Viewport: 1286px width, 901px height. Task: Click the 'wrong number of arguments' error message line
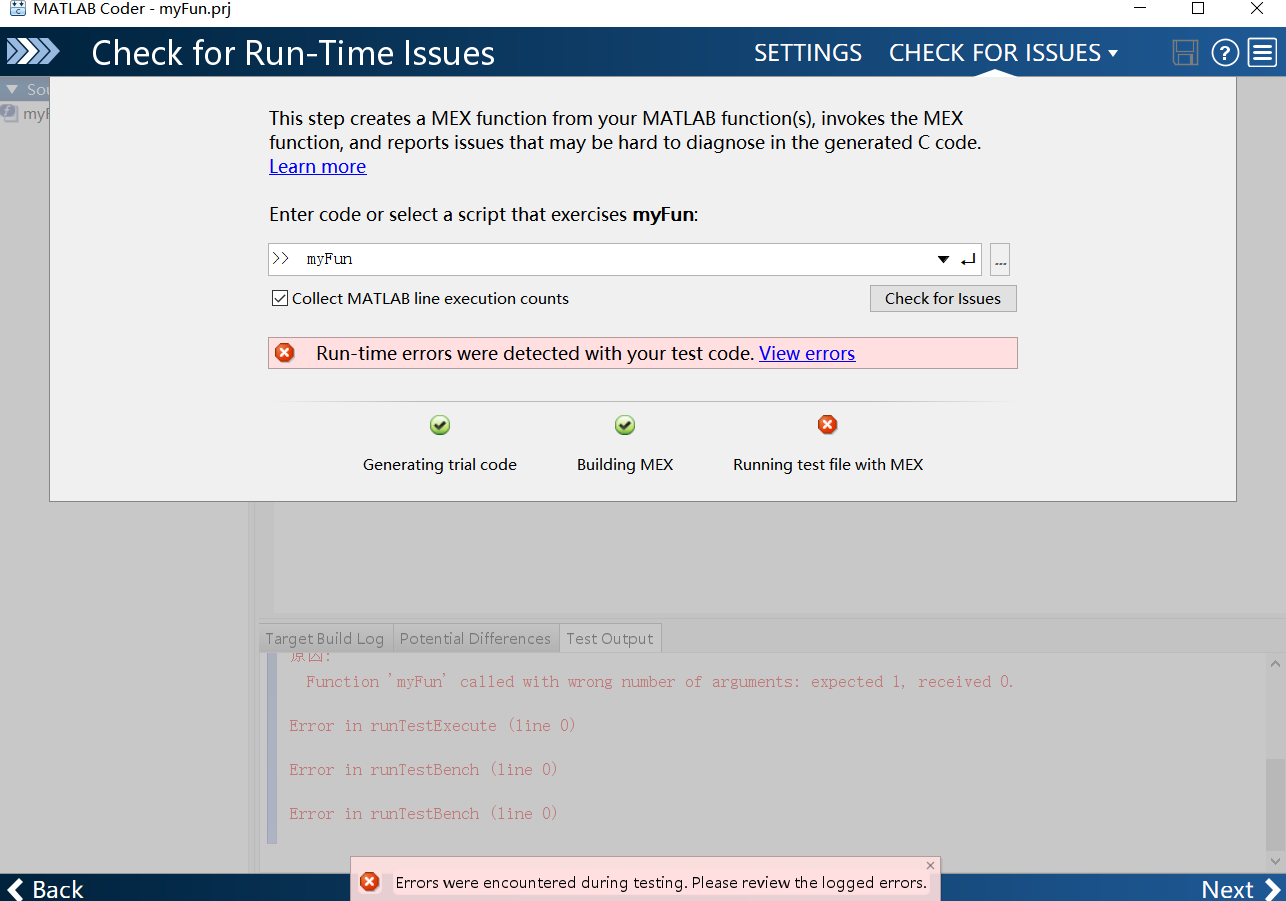(660, 682)
